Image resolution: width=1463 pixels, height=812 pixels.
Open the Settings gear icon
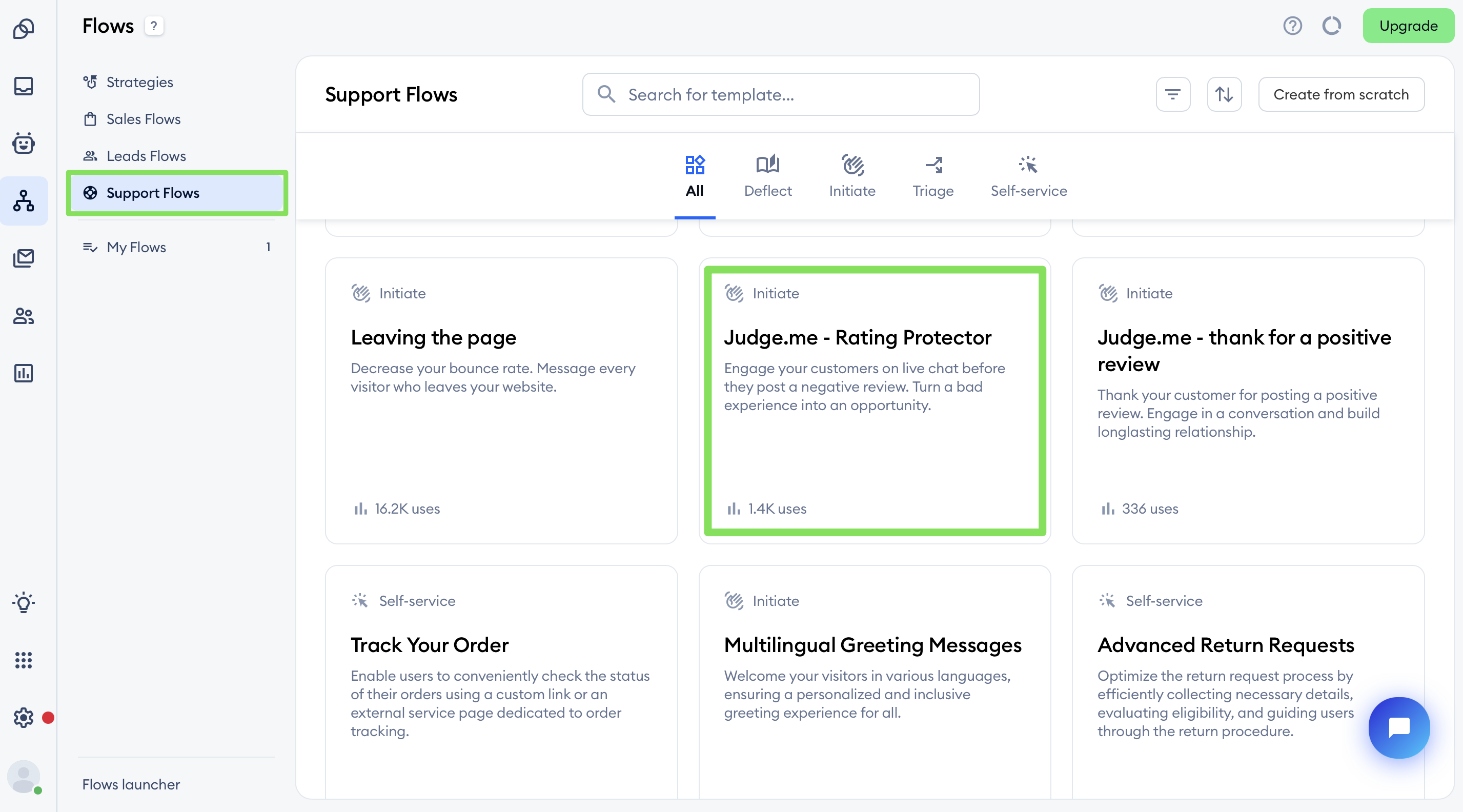pyautogui.click(x=23, y=718)
